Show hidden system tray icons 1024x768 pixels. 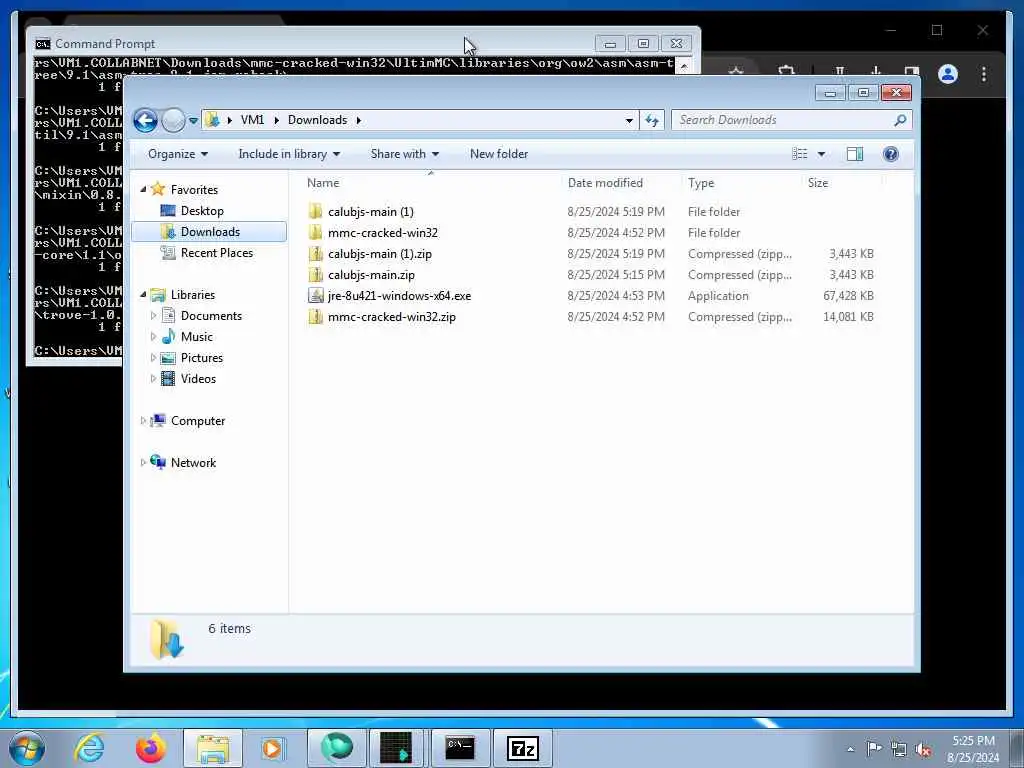point(850,749)
